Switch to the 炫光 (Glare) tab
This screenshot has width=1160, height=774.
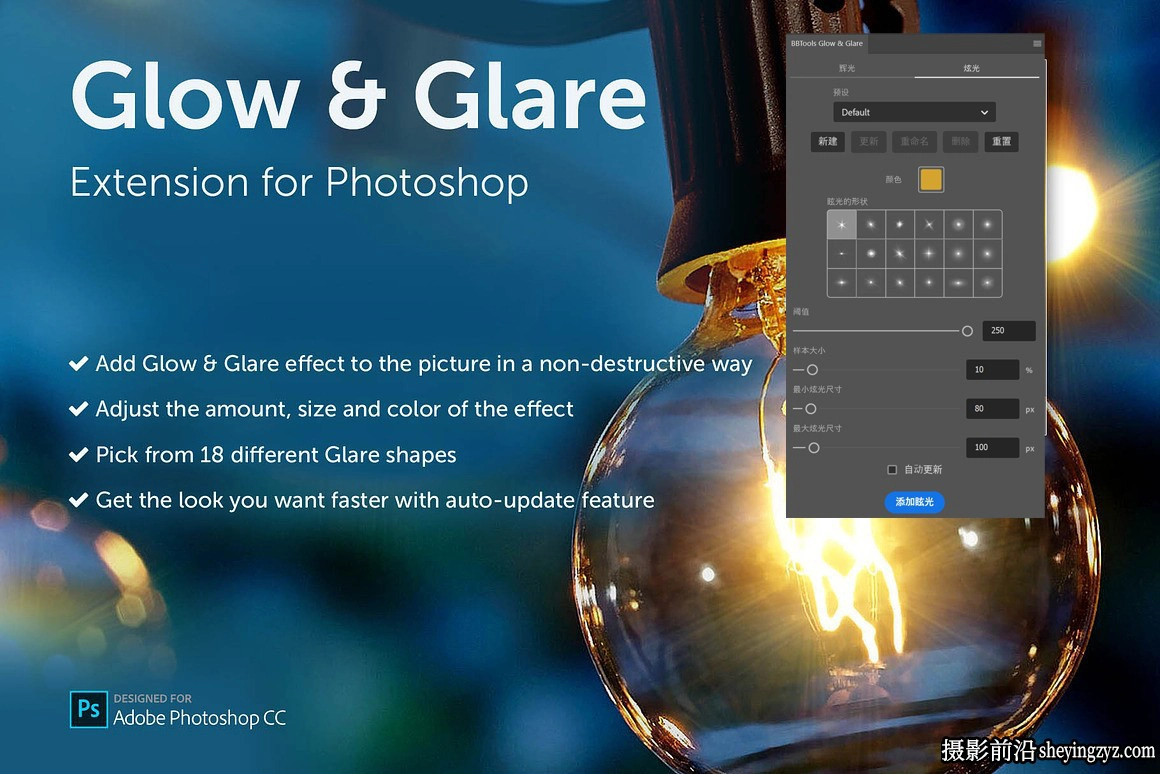pyautogui.click(x=972, y=68)
